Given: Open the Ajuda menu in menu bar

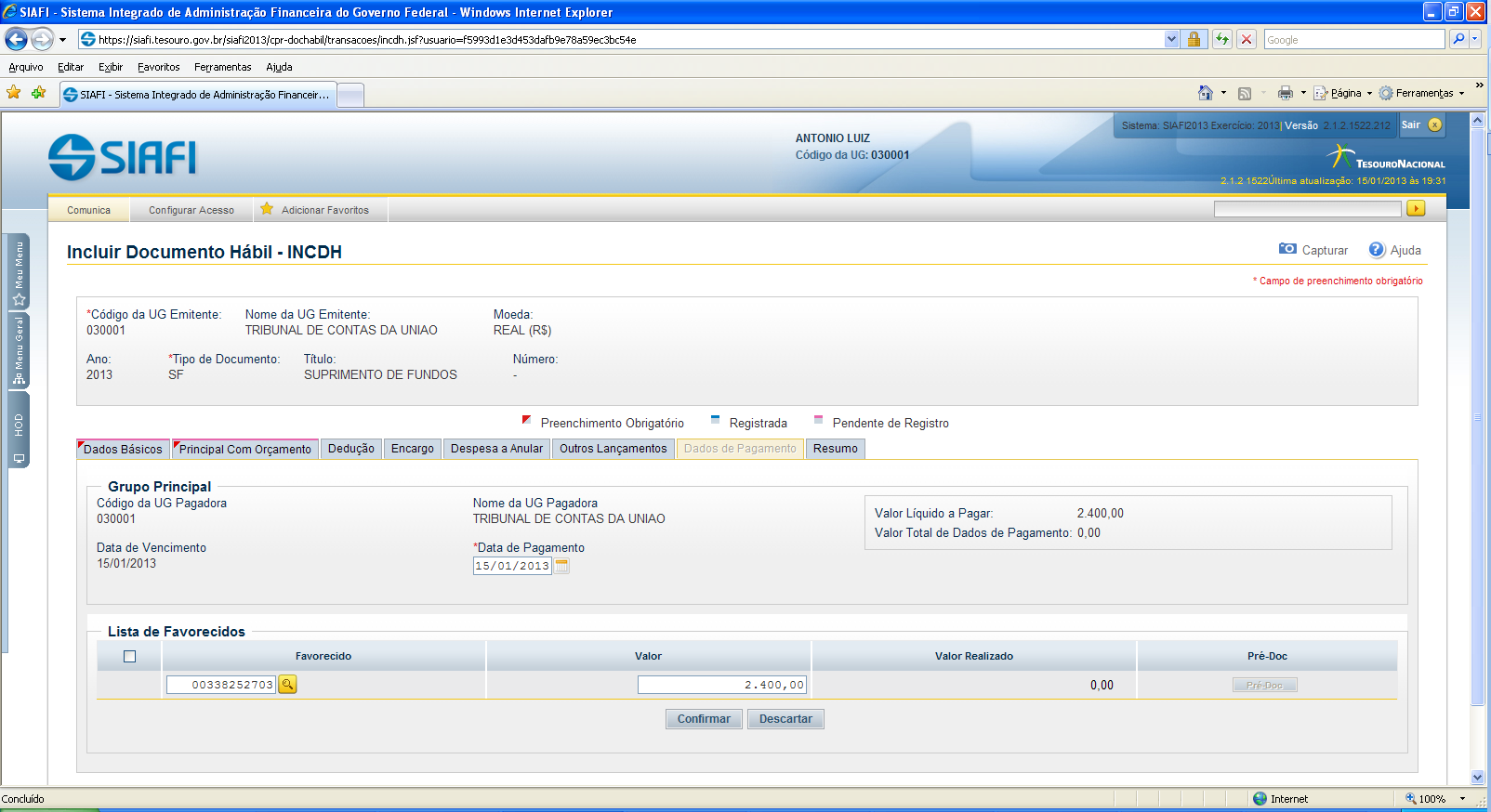Looking at the screenshot, I should (x=279, y=67).
